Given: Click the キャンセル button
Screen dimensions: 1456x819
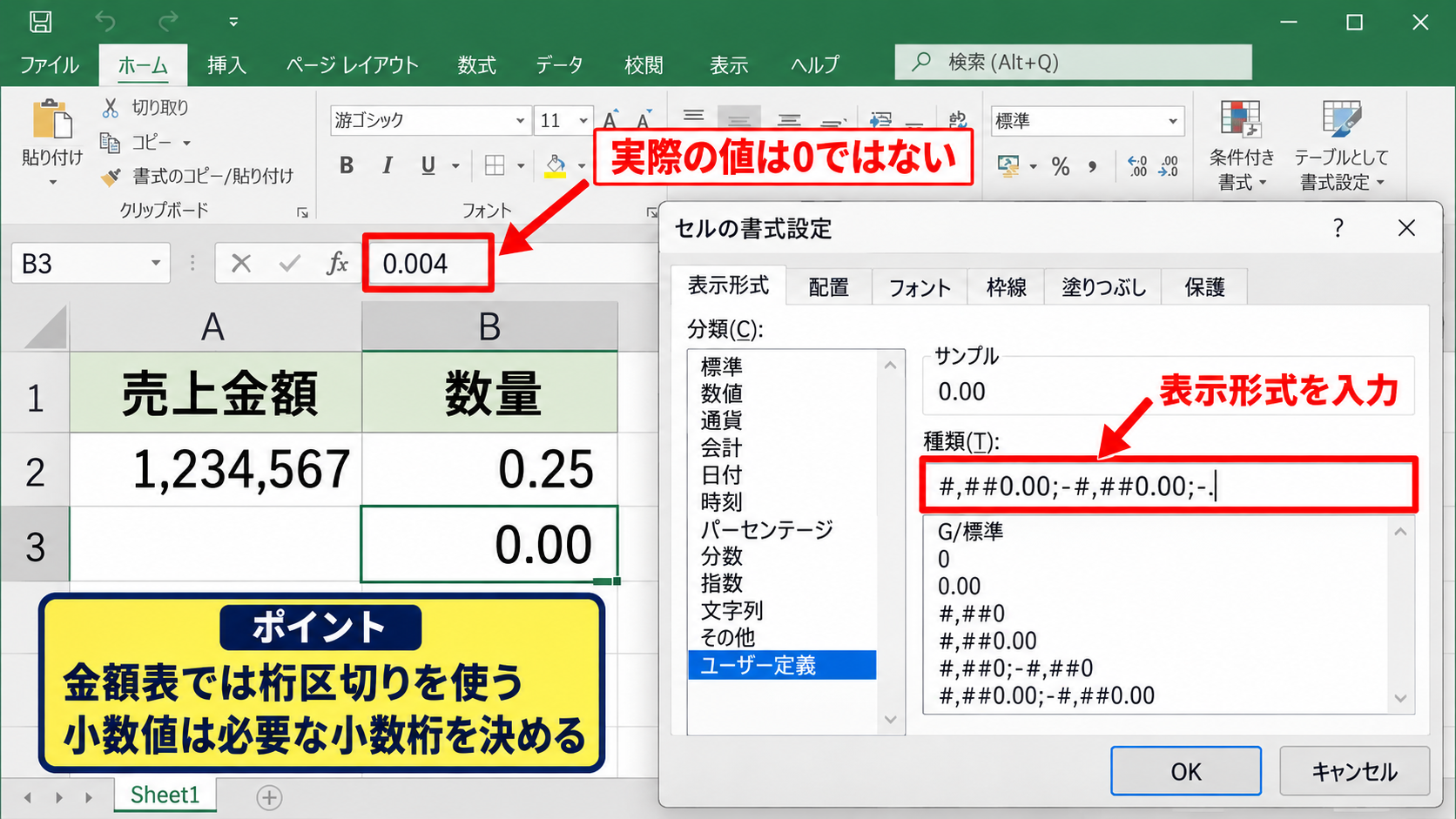Looking at the screenshot, I should [1354, 771].
